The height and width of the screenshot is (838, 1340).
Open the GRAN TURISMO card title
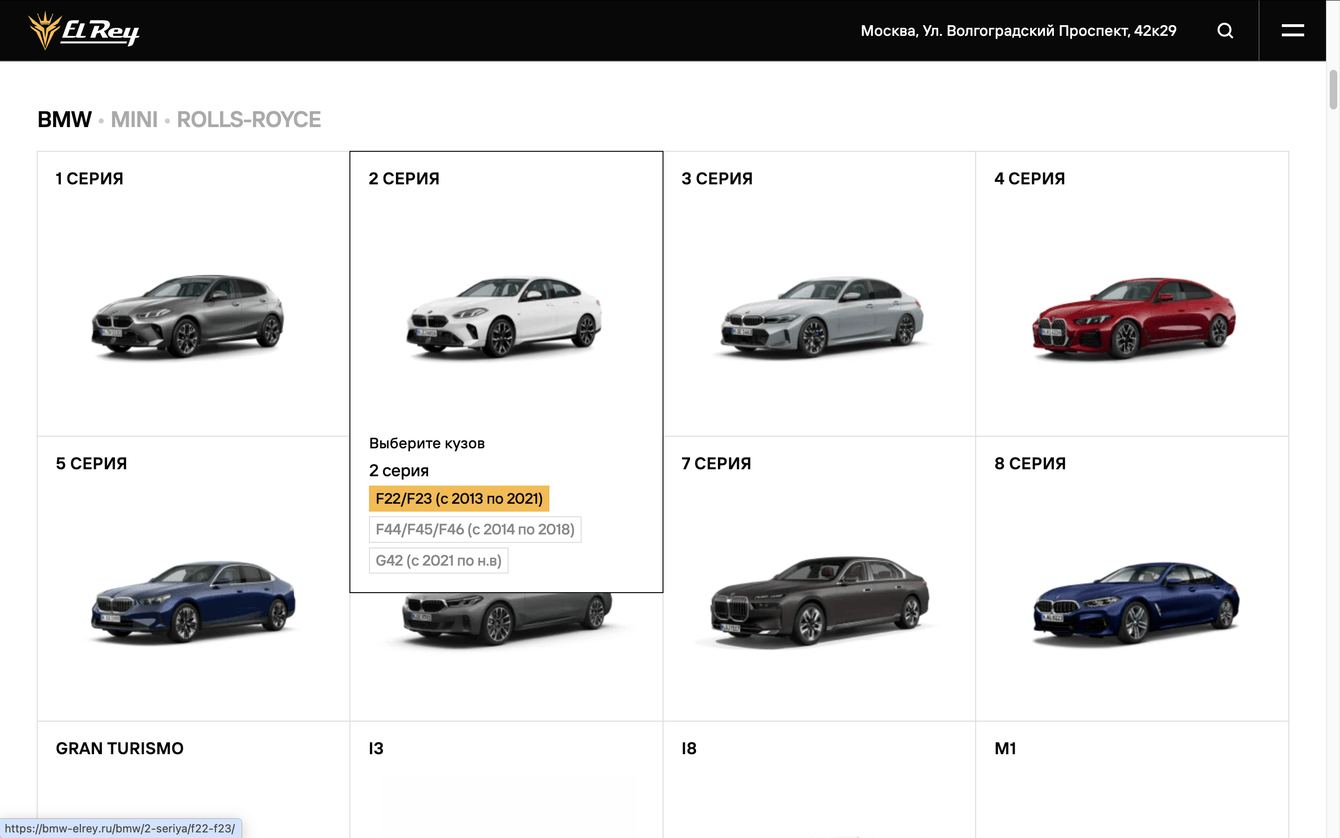(x=120, y=749)
